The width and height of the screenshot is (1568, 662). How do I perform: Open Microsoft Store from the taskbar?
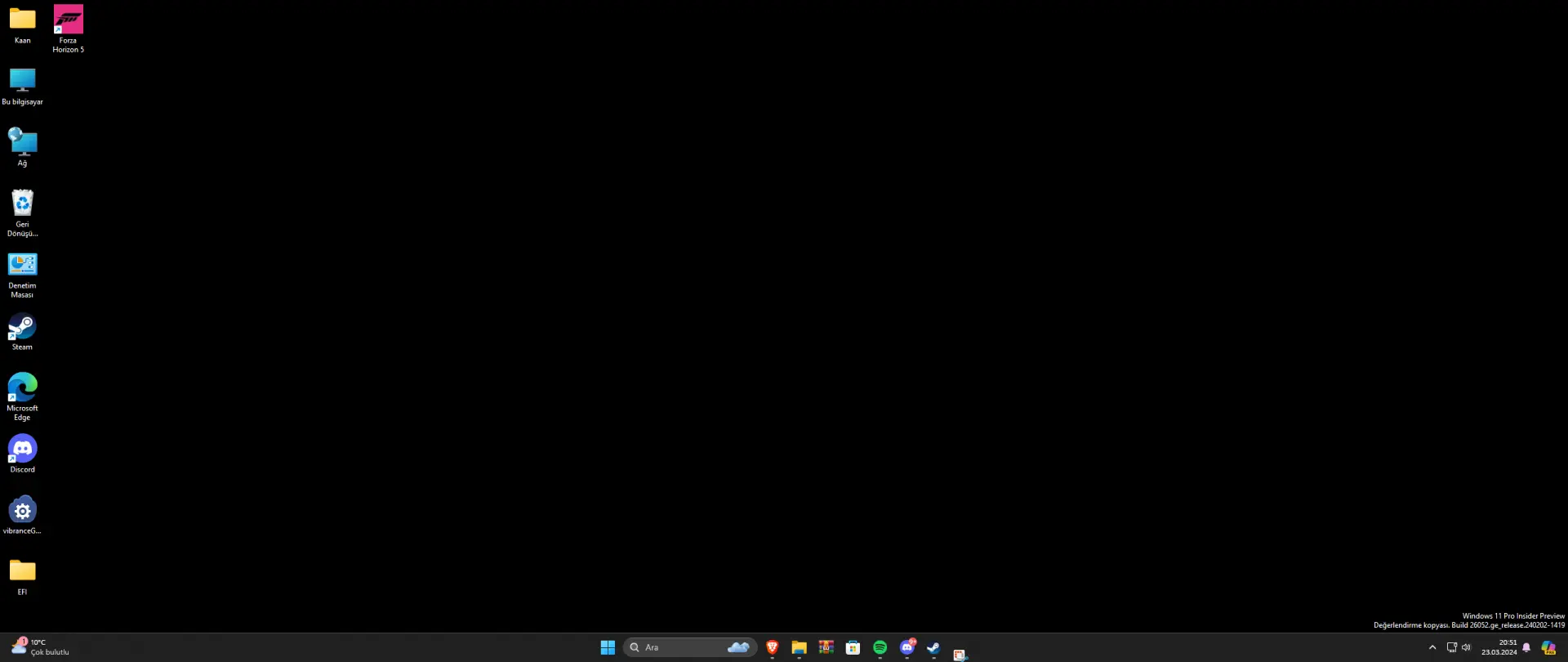point(853,647)
